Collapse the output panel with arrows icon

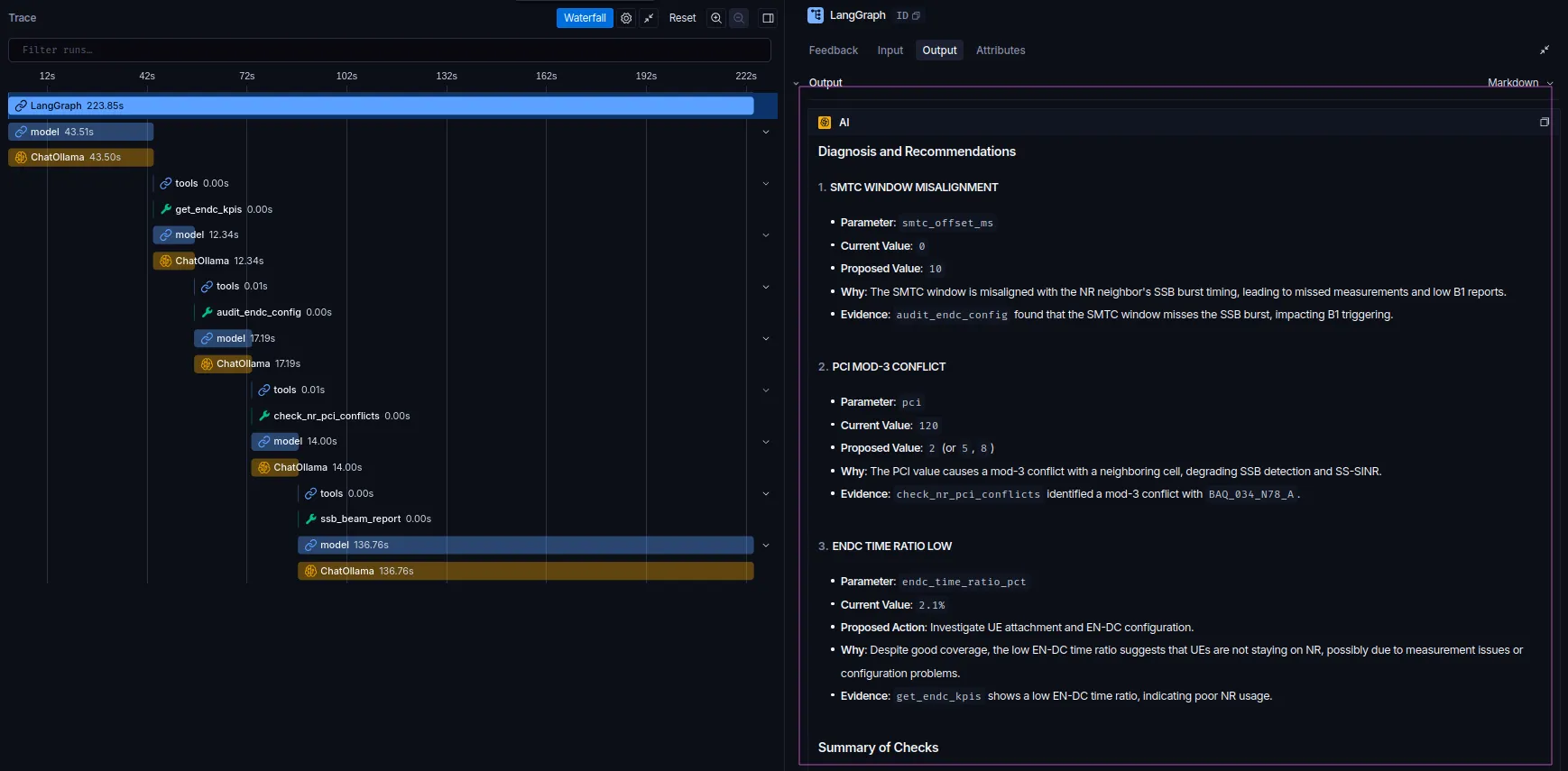pyautogui.click(x=1545, y=50)
